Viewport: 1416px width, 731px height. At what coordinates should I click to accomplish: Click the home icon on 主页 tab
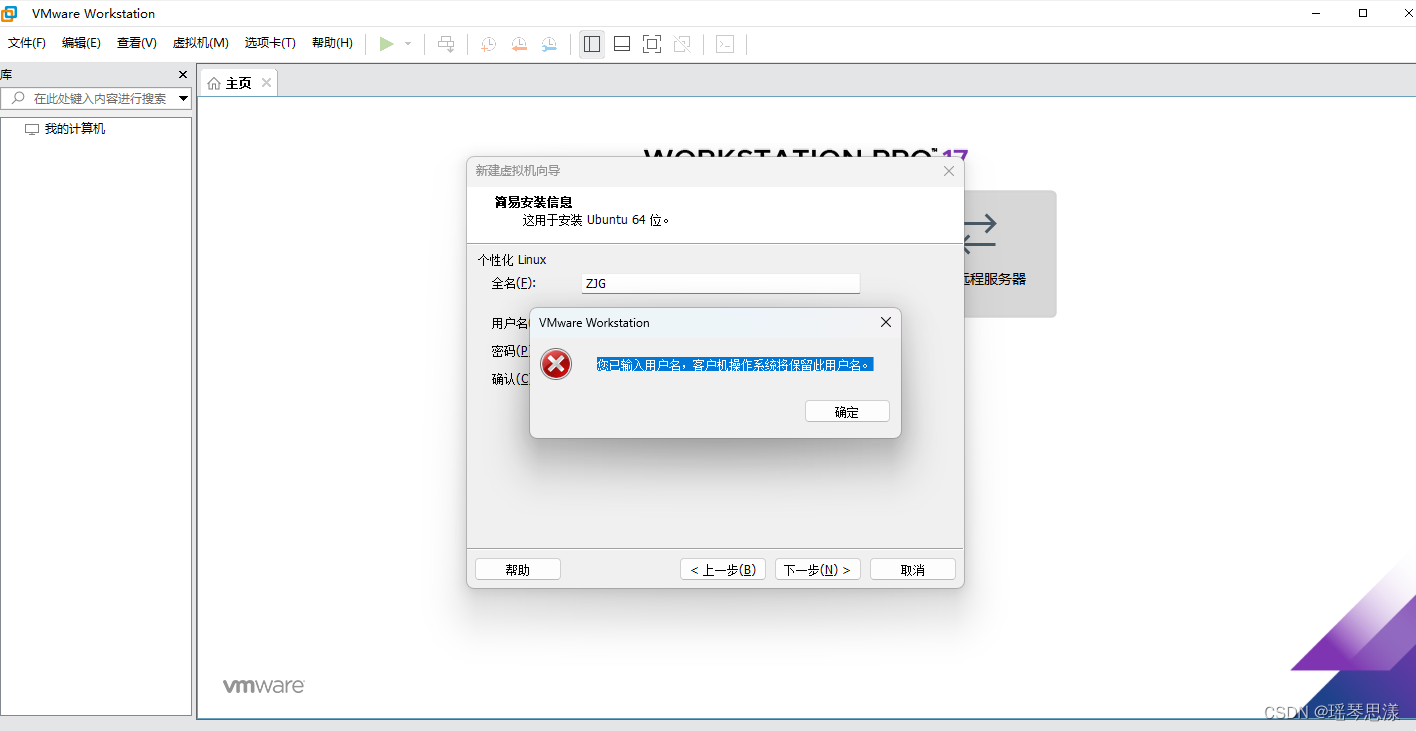[214, 83]
